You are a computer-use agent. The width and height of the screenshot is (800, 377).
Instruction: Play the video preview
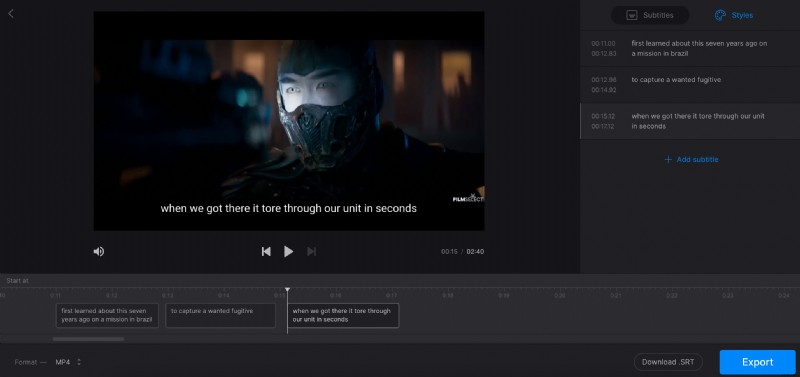288,251
